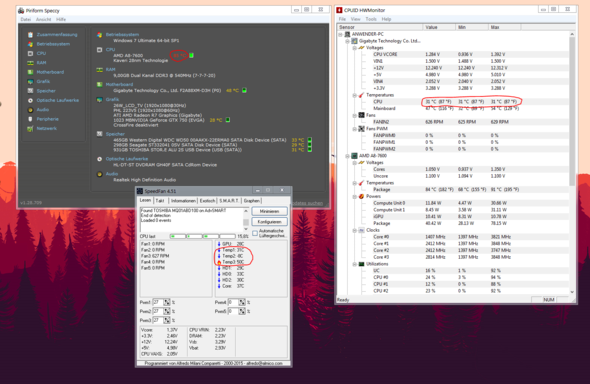Click the Optische Laufwerke heading in Speccy summary
590x384 pixels.
point(127,159)
